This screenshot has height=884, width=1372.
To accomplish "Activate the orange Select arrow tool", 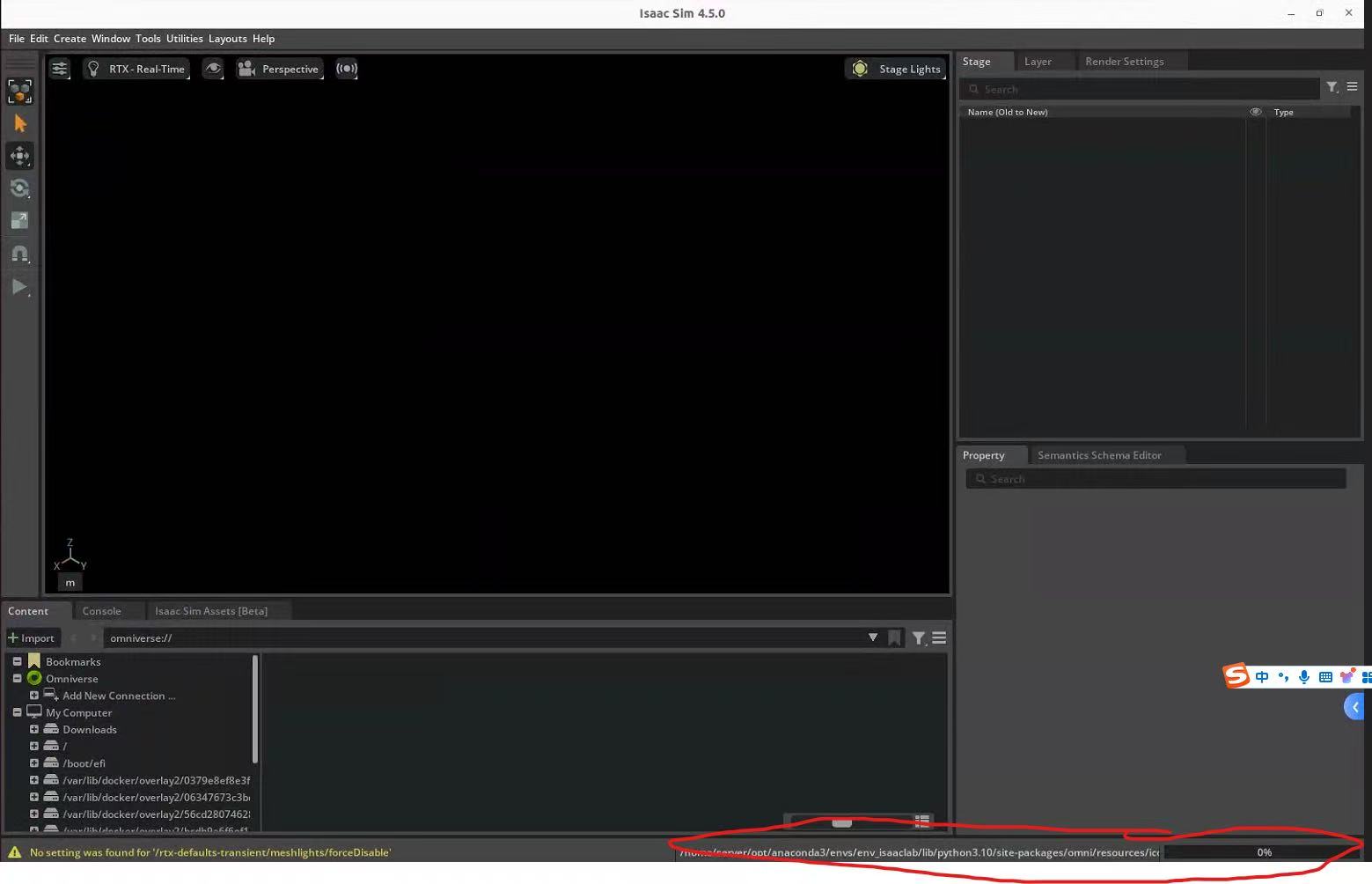I will (x=19, y=123).
